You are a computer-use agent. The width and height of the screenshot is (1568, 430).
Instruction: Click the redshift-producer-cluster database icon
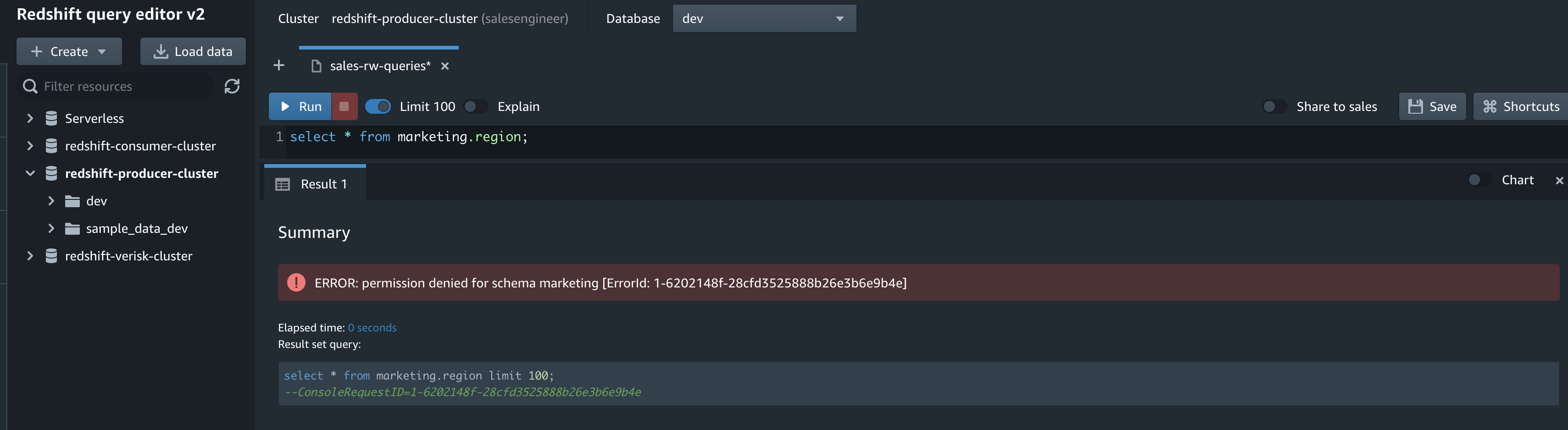click(51, 173)
